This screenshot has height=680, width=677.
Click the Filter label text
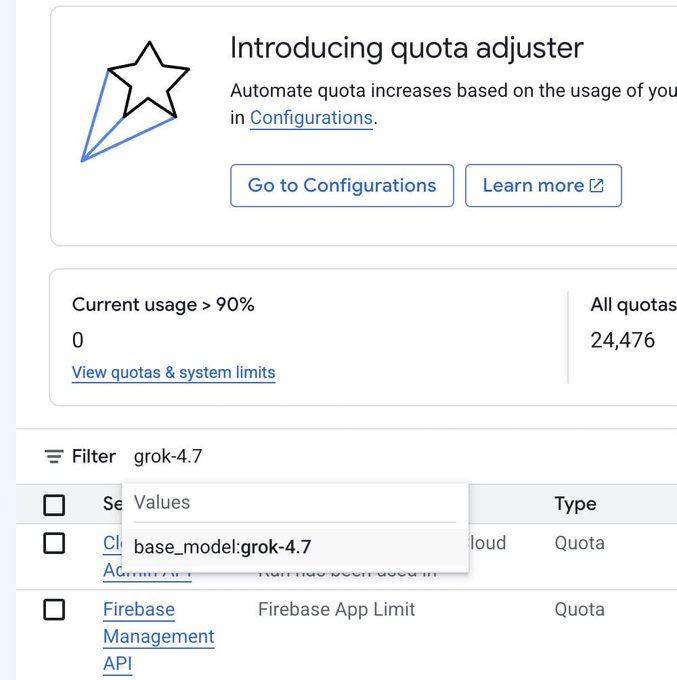pos(94,456)
